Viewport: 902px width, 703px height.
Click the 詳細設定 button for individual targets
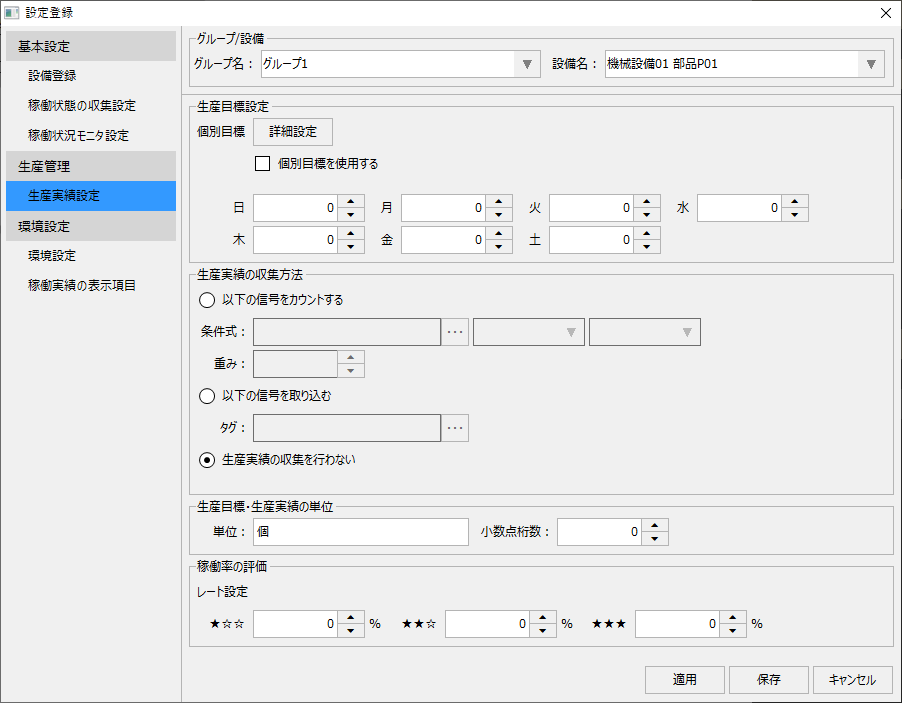(x=292, y=131)
